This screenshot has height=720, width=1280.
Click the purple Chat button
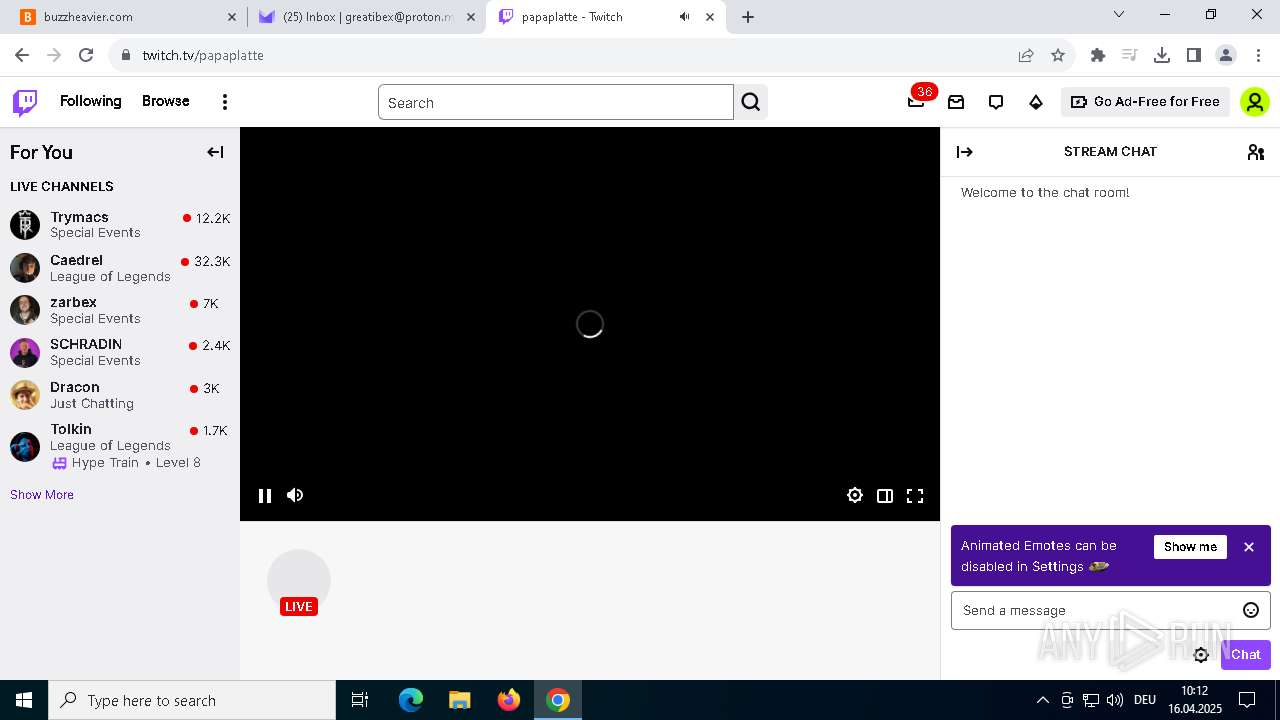[x=1246, y=655]
